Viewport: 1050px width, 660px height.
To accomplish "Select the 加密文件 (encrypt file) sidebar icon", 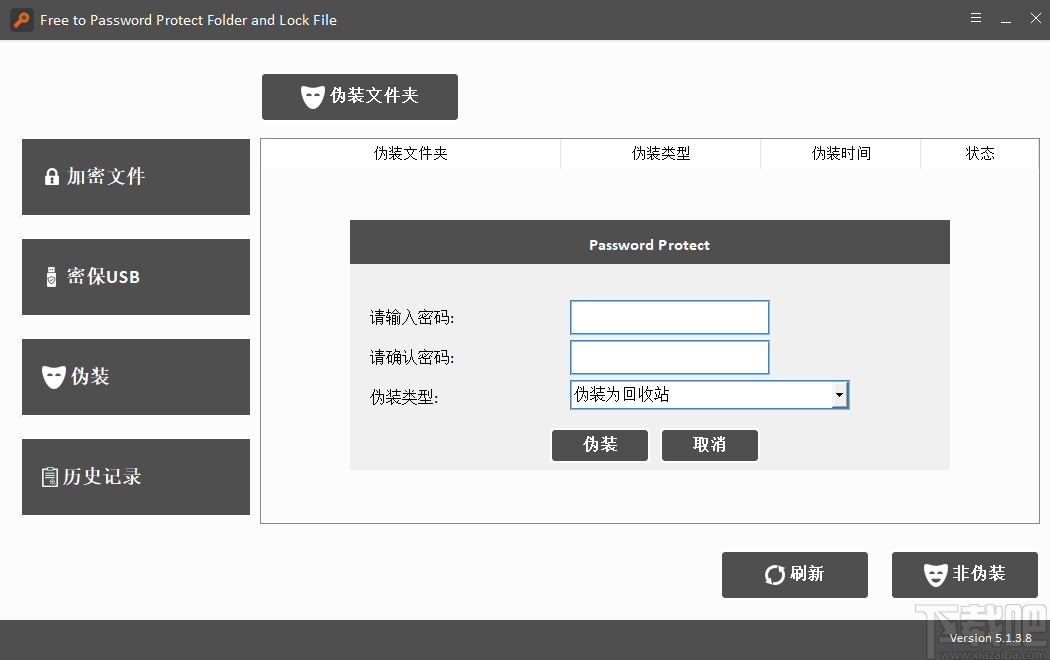I will [x=52, y=176].
